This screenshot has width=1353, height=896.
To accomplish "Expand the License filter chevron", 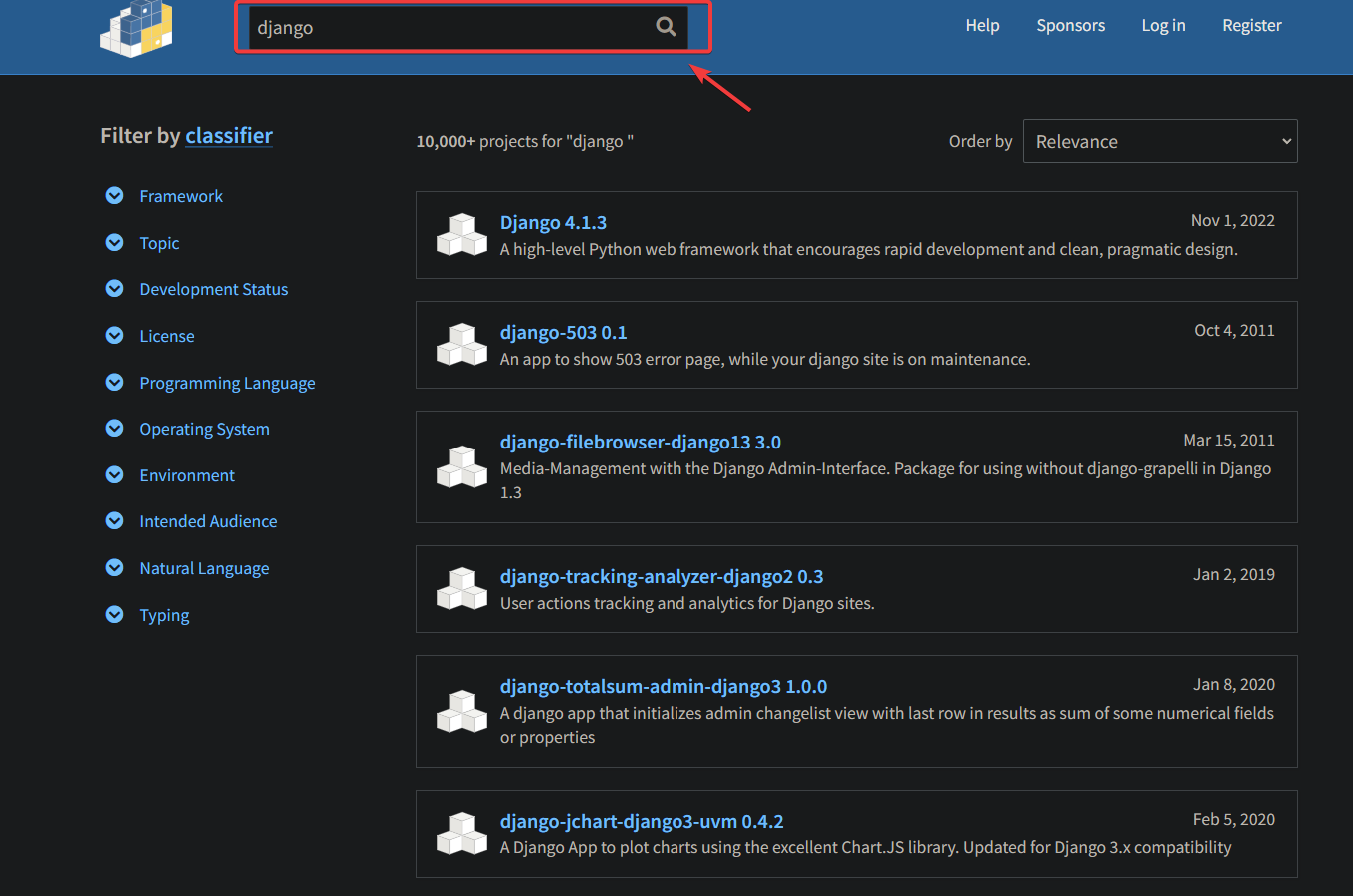I will pyautogui.click(x=115, y=335).
